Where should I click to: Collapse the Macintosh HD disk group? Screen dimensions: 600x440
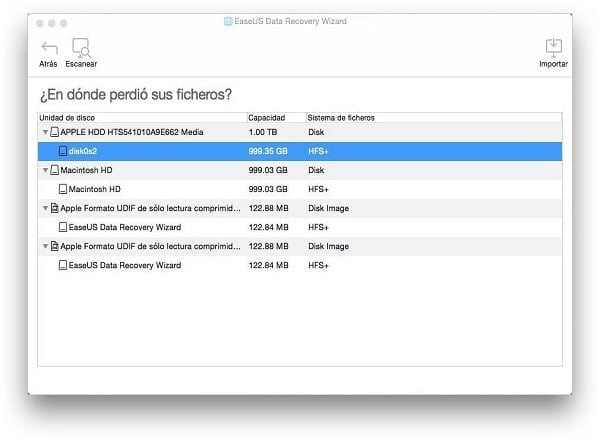pos(45,170)
